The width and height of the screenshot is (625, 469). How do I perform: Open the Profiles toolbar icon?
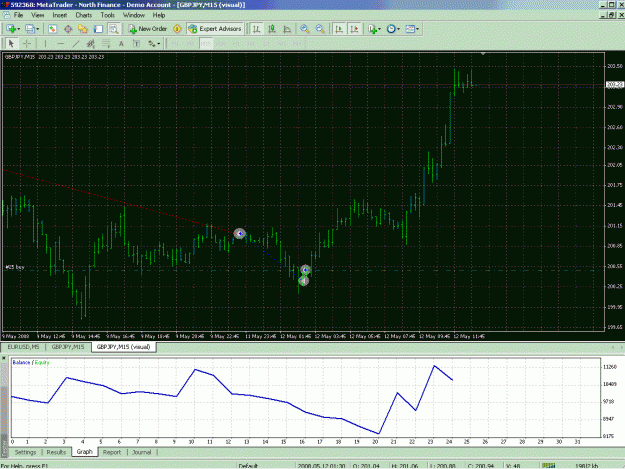click(x=29, y=29)
